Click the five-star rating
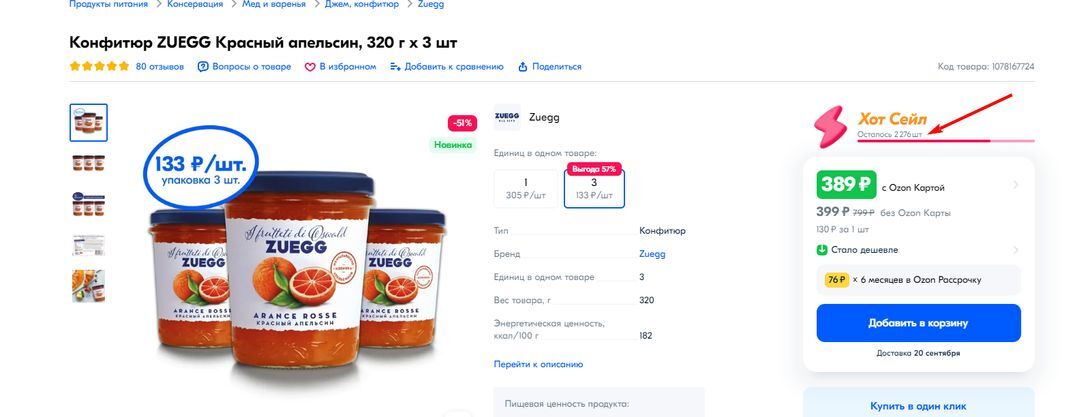The width and height of the screenshot is (1090, 417). coord(99,67)
